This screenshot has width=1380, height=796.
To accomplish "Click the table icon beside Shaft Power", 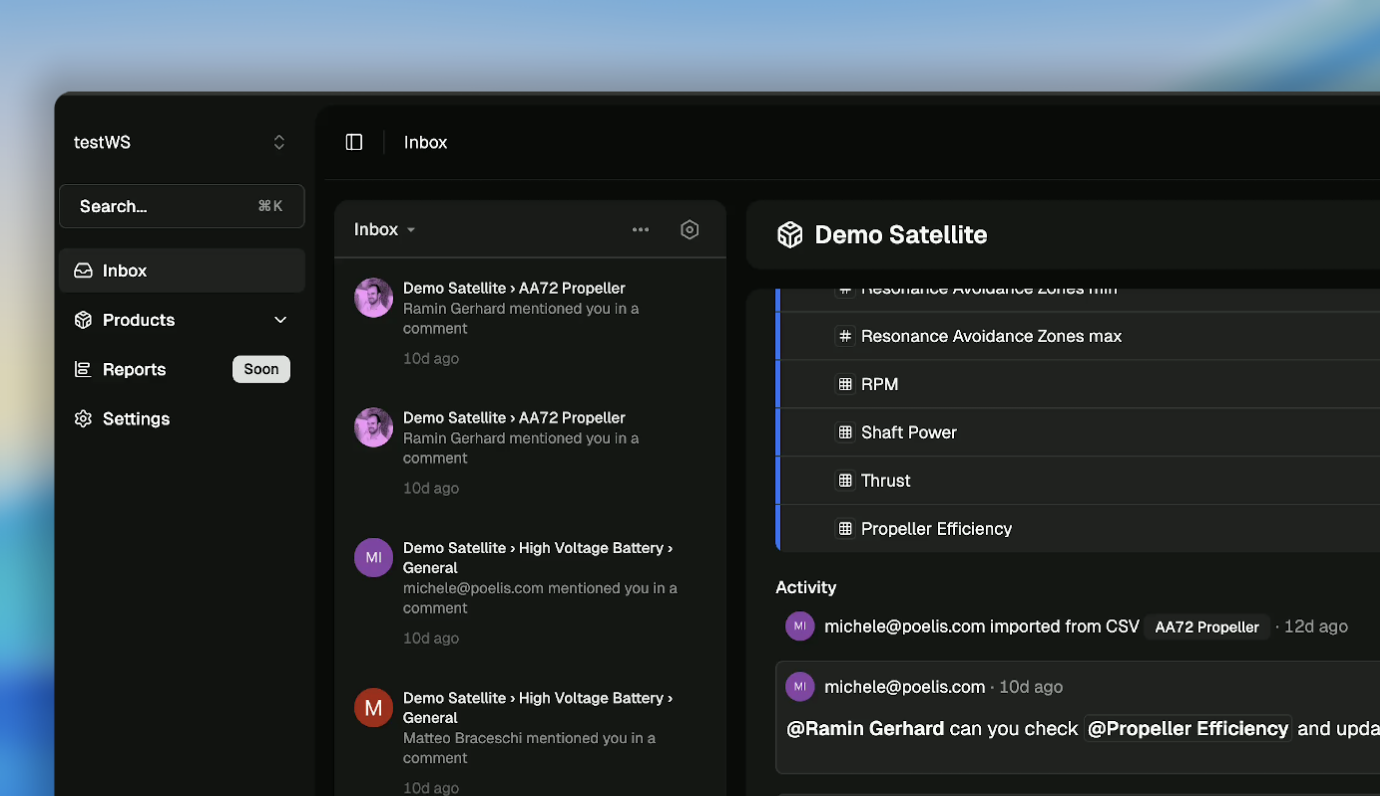I will tap(845, 432).
